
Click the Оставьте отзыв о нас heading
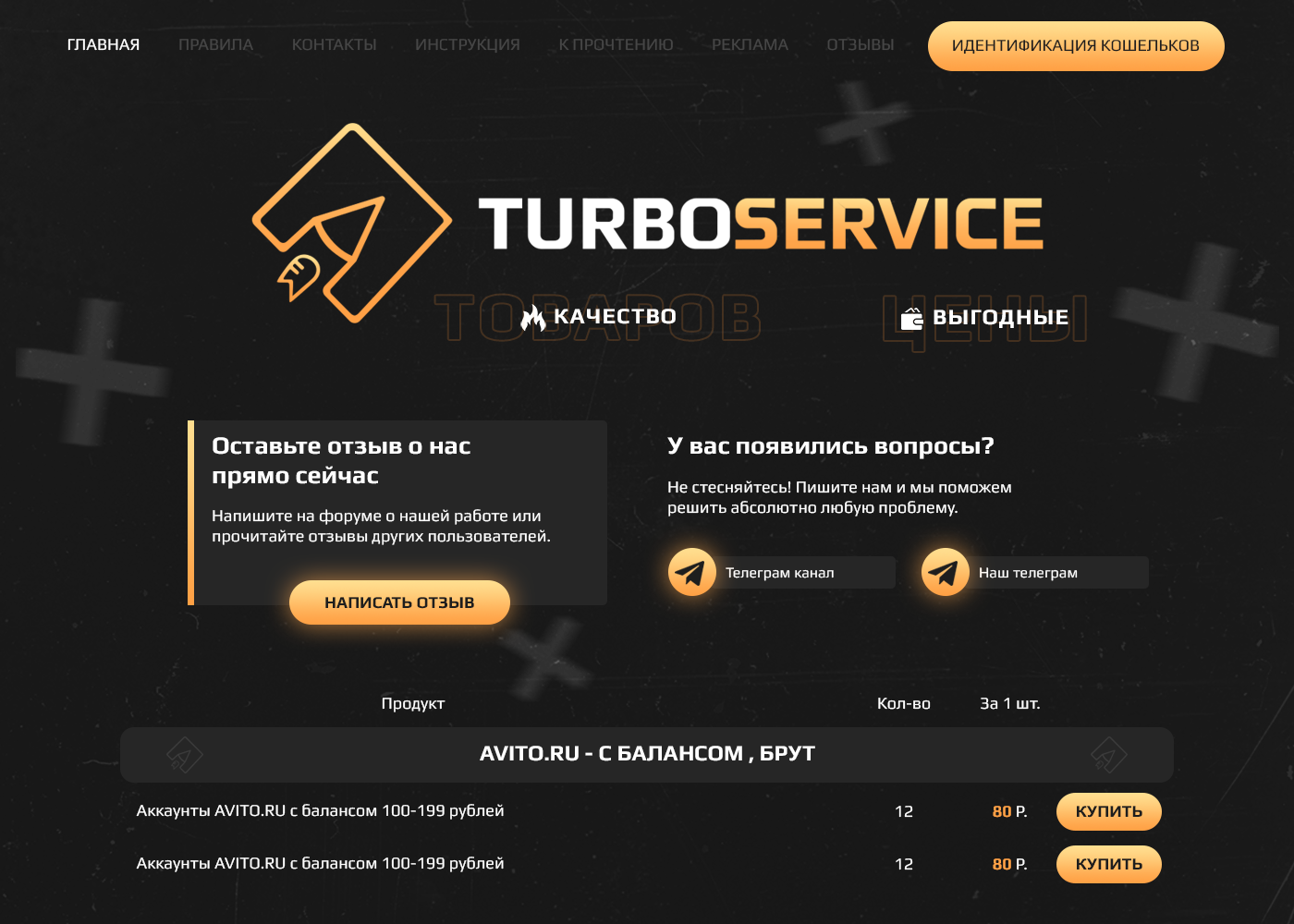(x=341, y=460)
